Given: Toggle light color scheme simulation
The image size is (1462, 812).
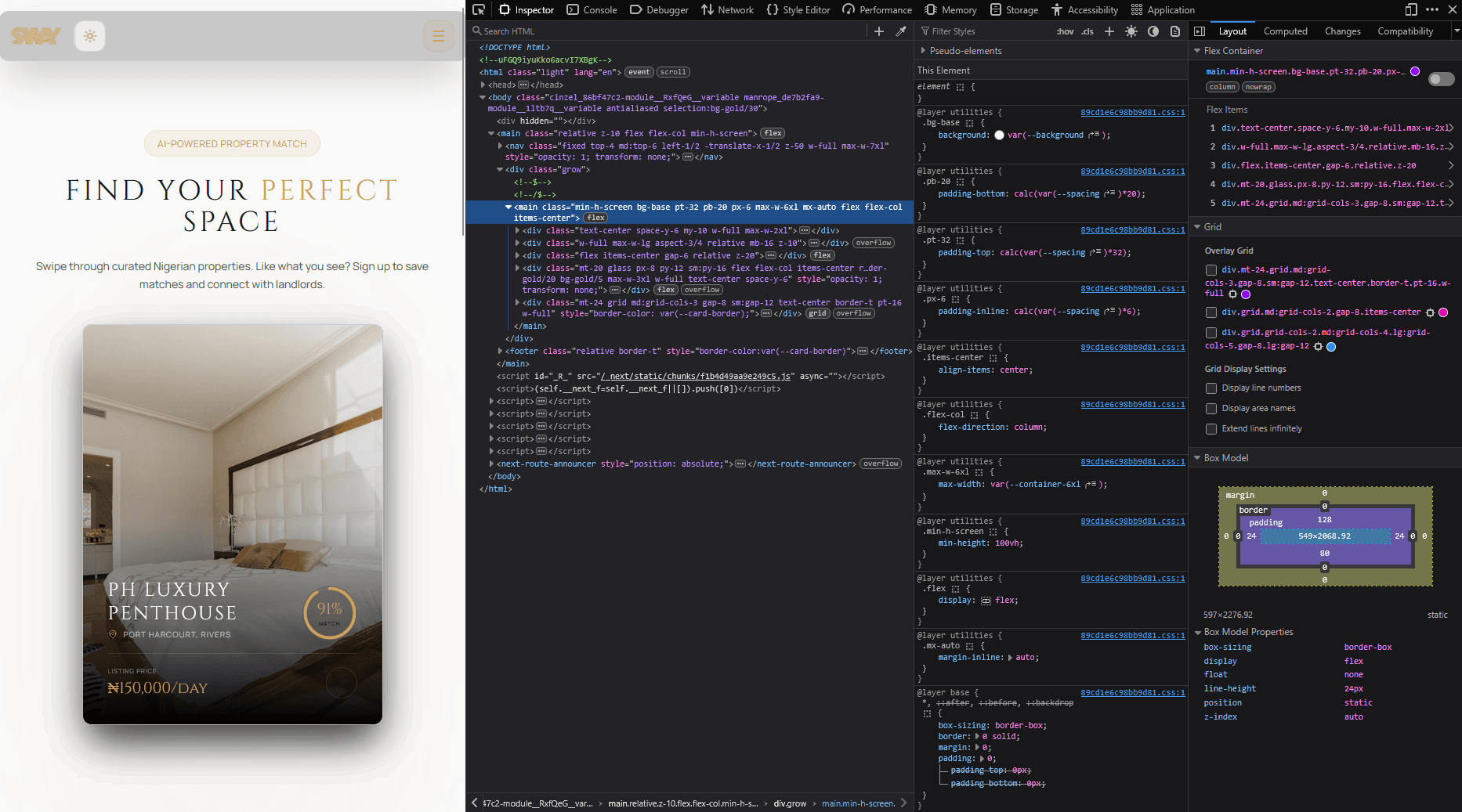Looking at the screenshot, I should (1131, 31).
